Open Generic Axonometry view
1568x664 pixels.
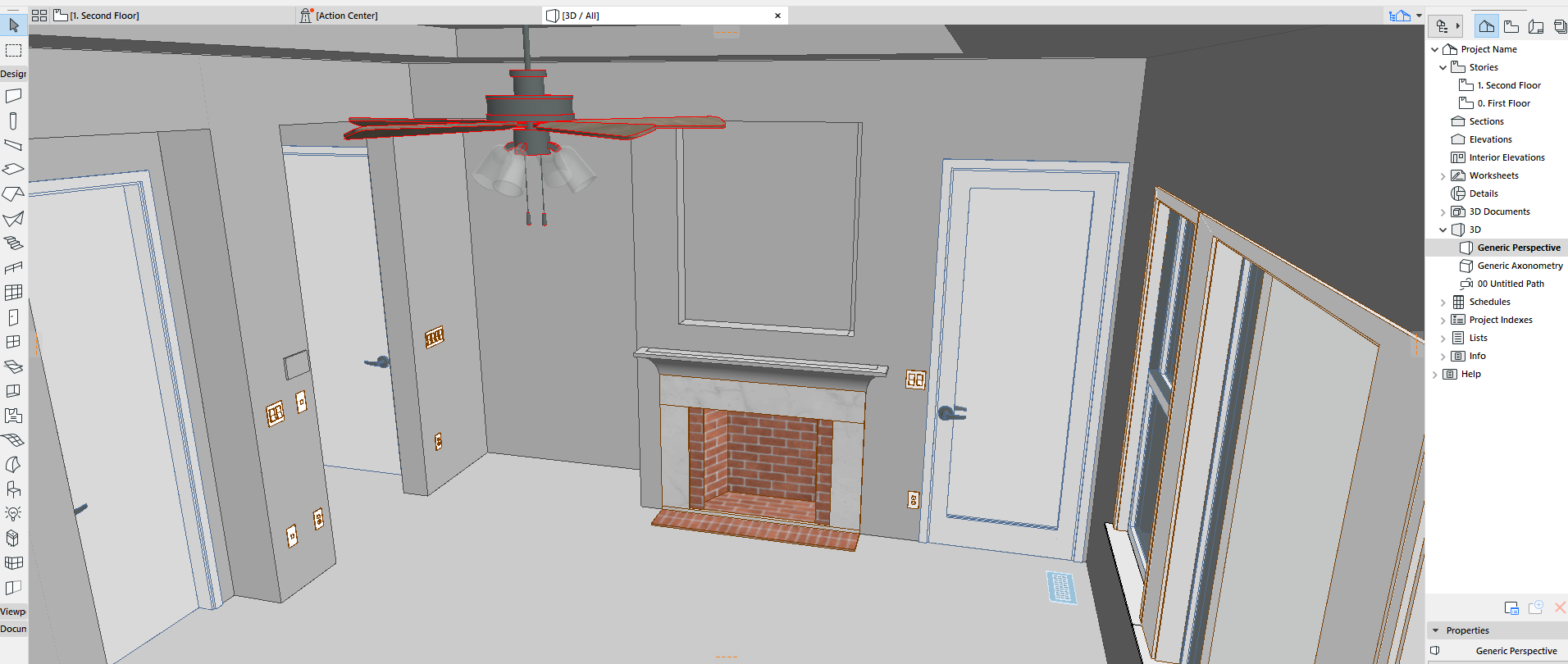point(1520,266)
